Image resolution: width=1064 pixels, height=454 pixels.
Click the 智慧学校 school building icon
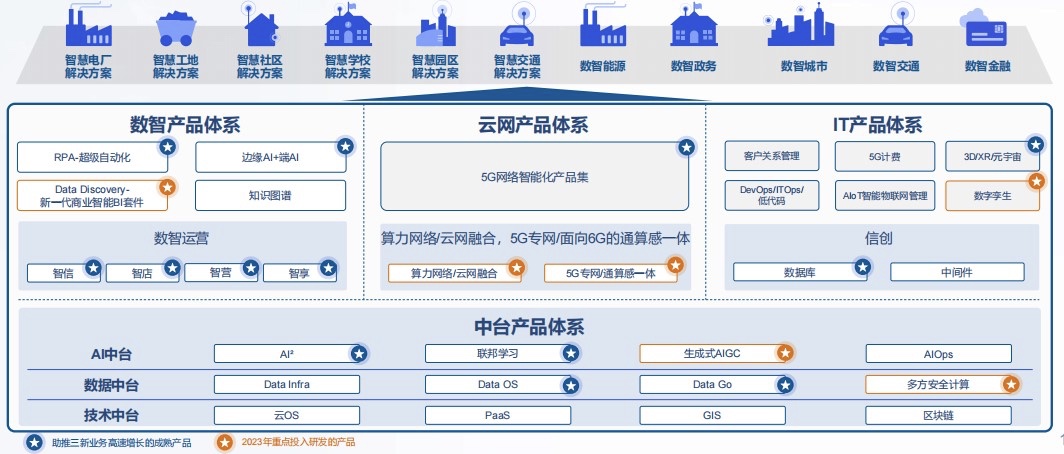(x=348, y=25)
